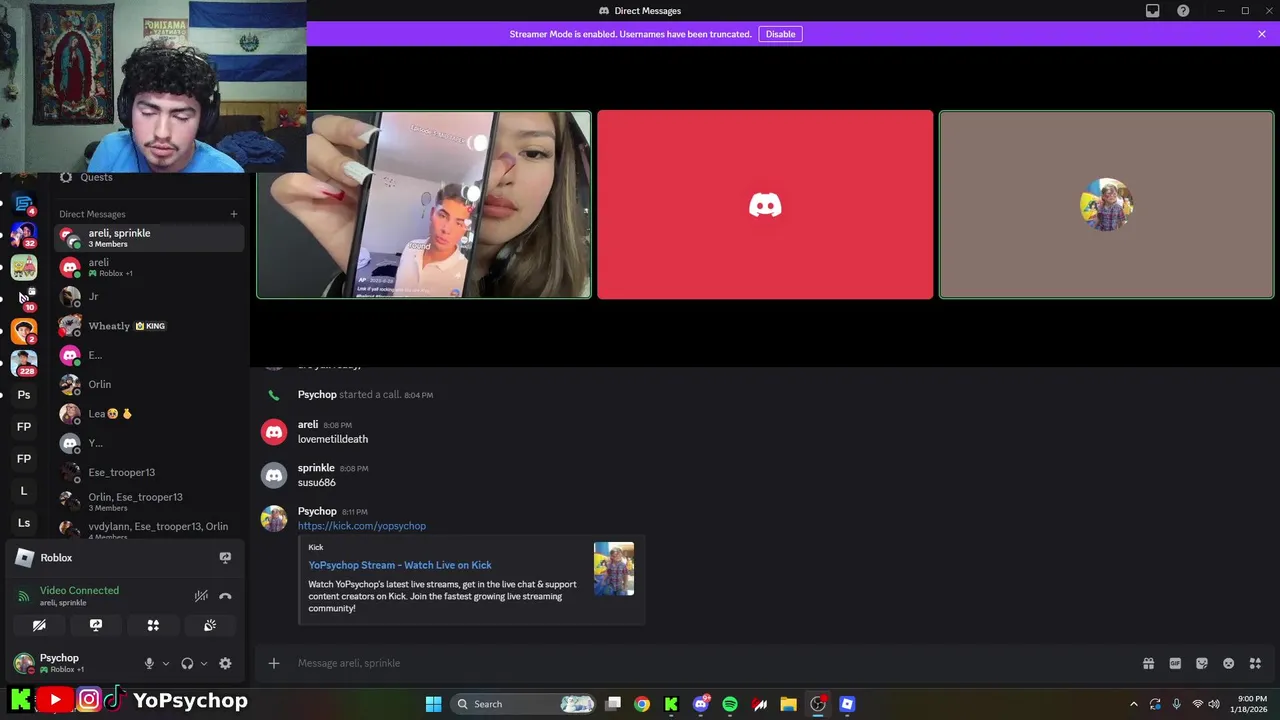This screenshot has height=720, width=1280.
Task: Add attachment with the plus button
Action: (x=273, y=663)
